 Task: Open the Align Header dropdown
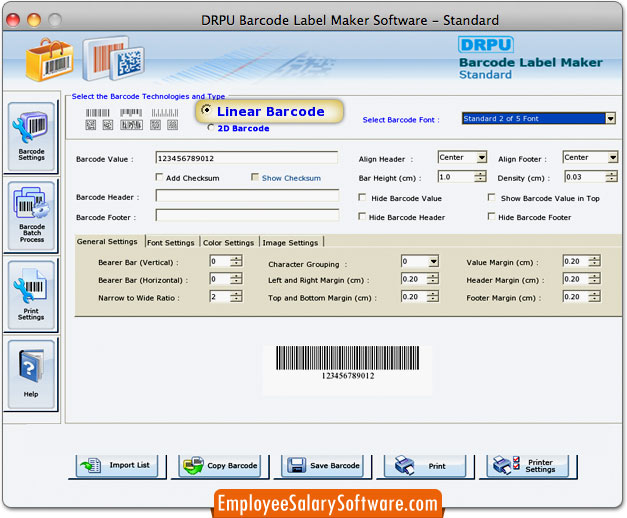pyautogui.click(x=462, y=157)
